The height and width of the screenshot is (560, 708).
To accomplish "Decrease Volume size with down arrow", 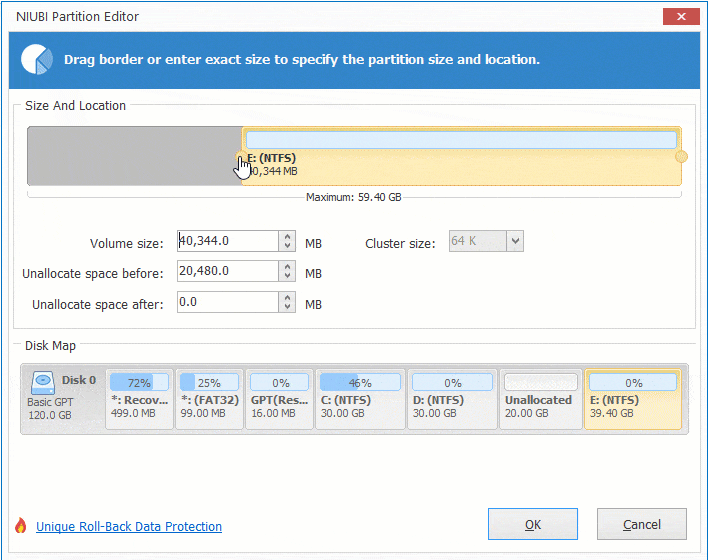I will (287, 246).
